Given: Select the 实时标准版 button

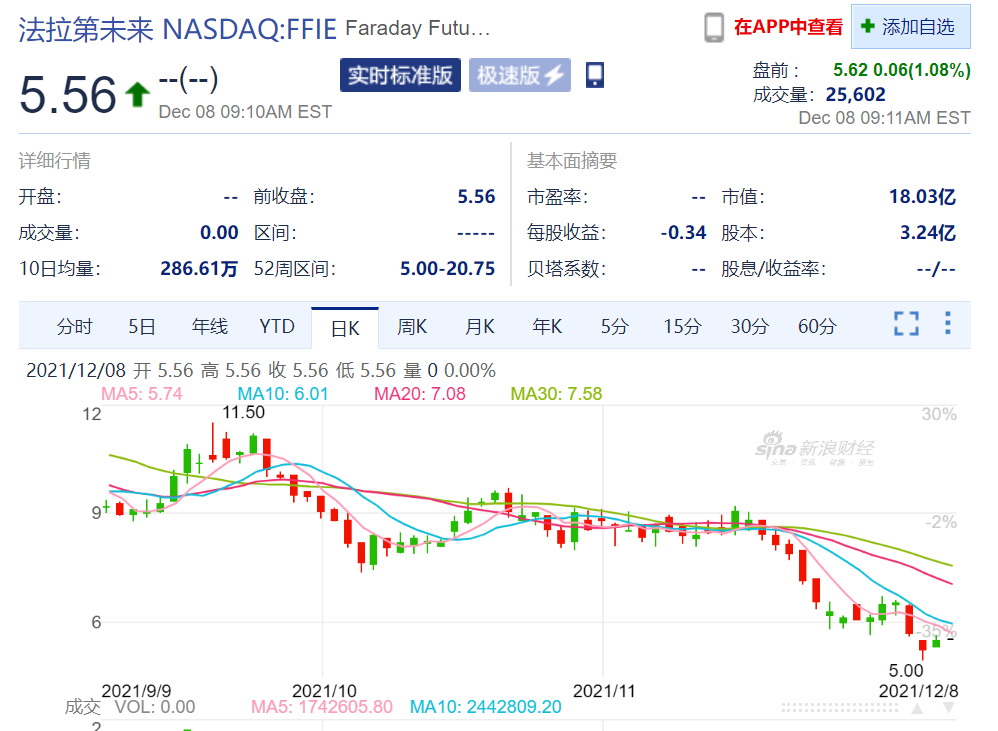Looking at the screenshot, I should click(400, 75).
